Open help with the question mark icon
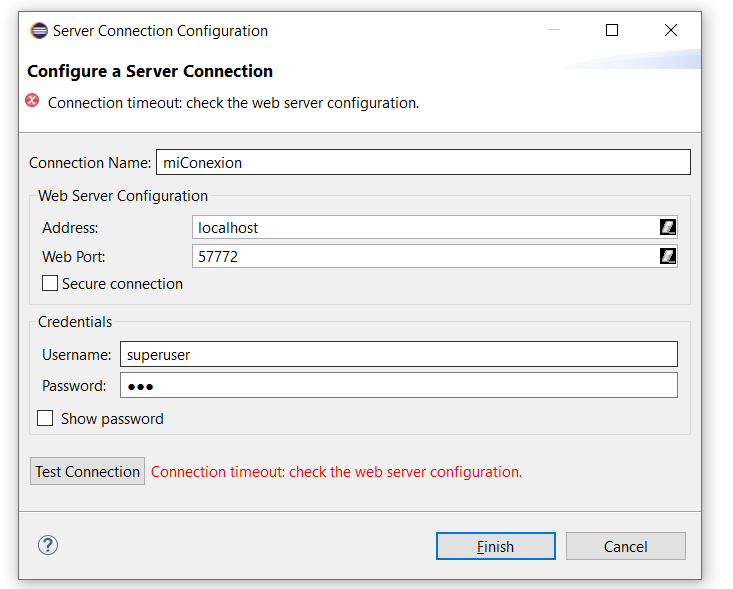 coord(48,545)
